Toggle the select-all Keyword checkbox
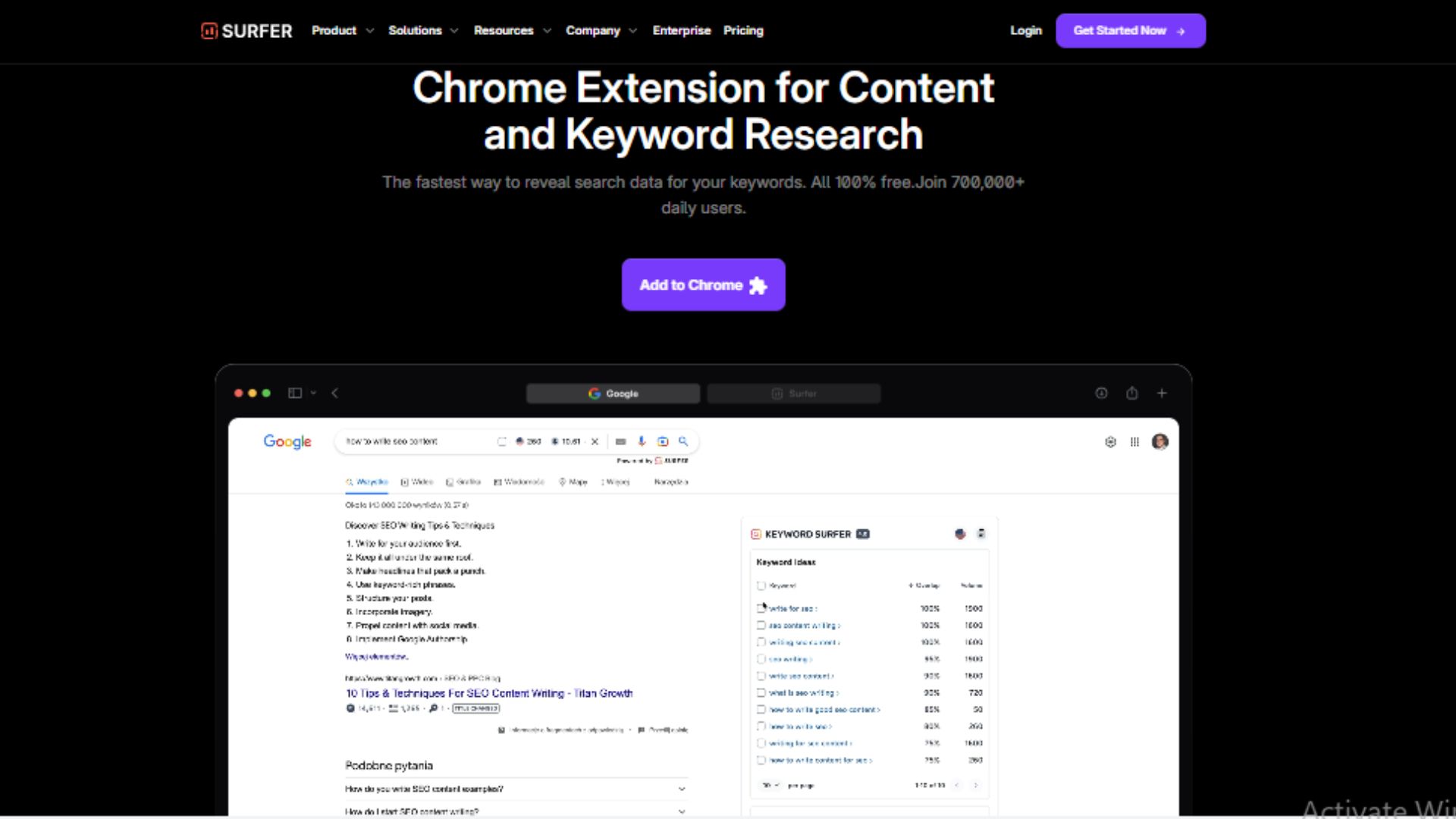This screenshot has width=1456, height=819. [761, 585]
